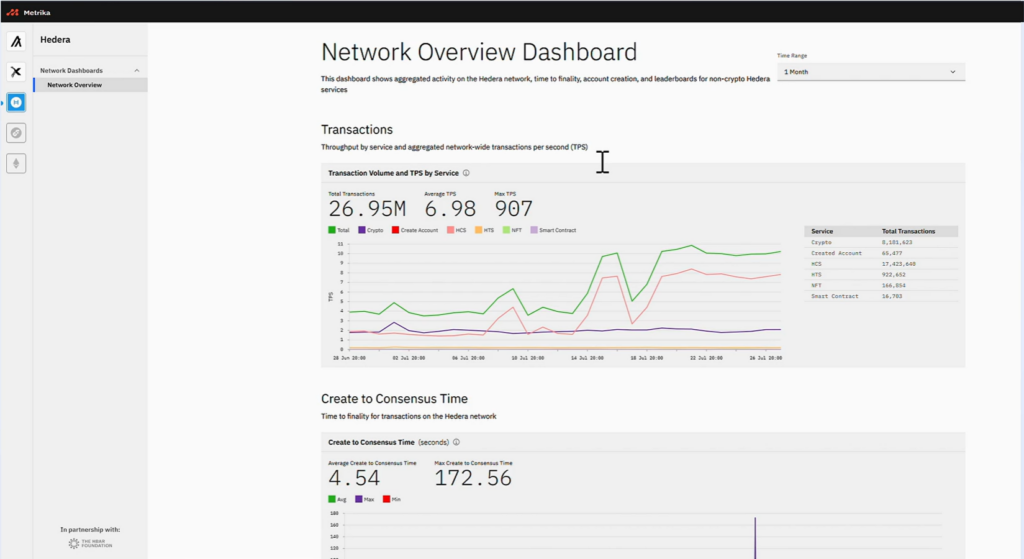The width and height of the screenshot is (1024, 559).
Task: Collapse the Network Dashboards section chevron
Action: click(137, 71)
